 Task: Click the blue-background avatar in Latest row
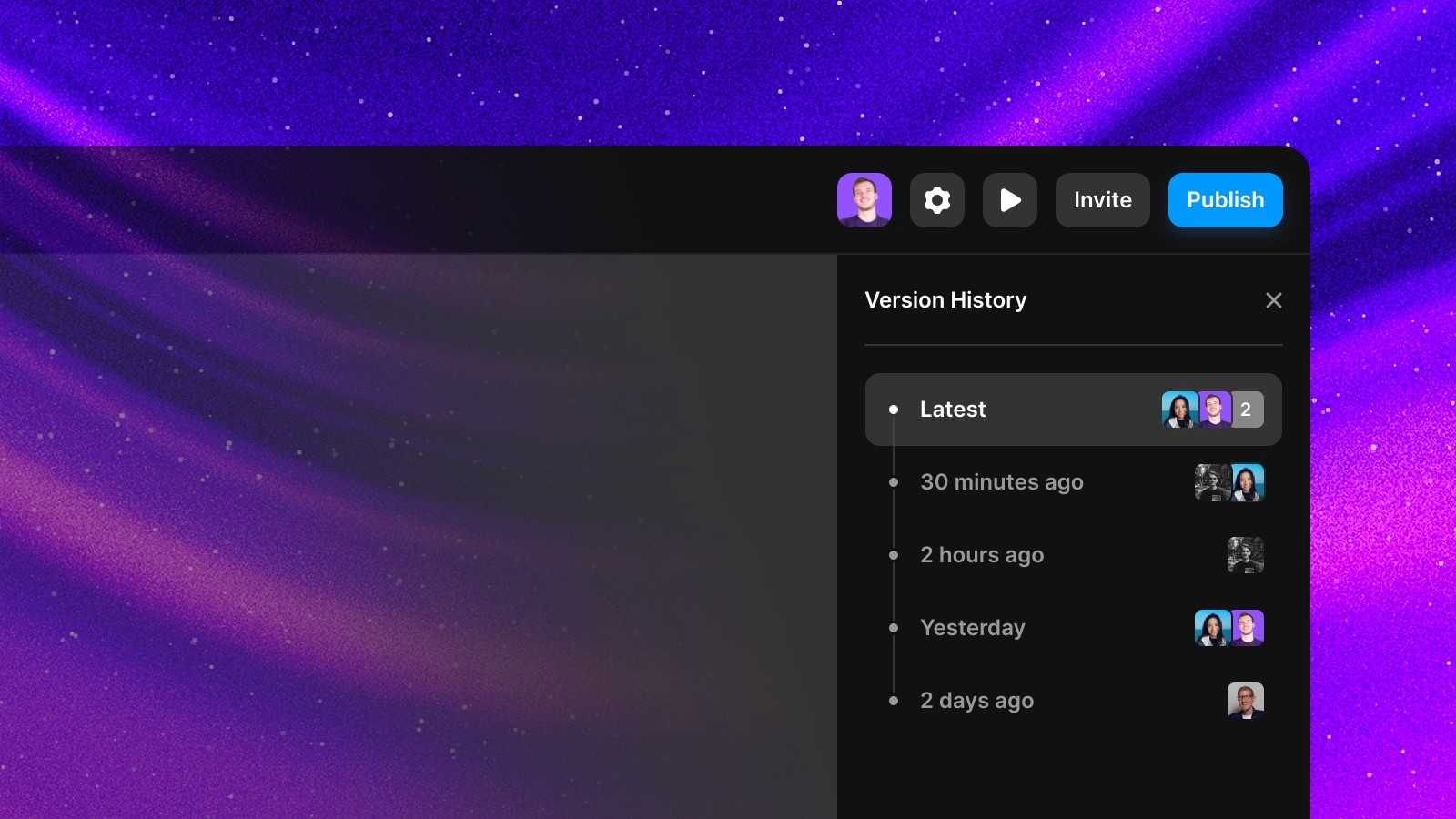click(1179, 409)
